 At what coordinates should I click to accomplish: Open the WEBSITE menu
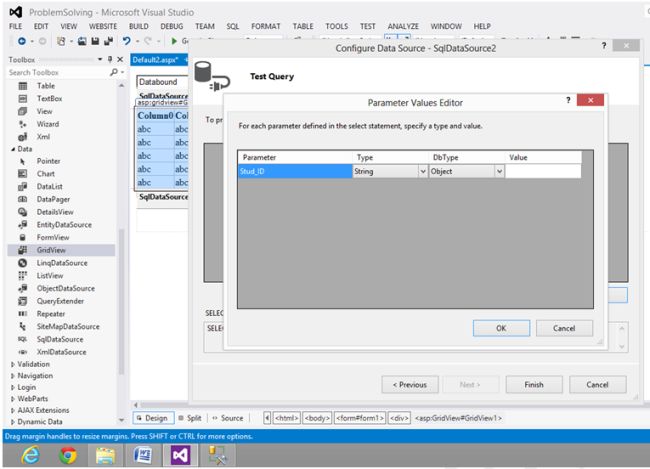click(x=103, y=26)
